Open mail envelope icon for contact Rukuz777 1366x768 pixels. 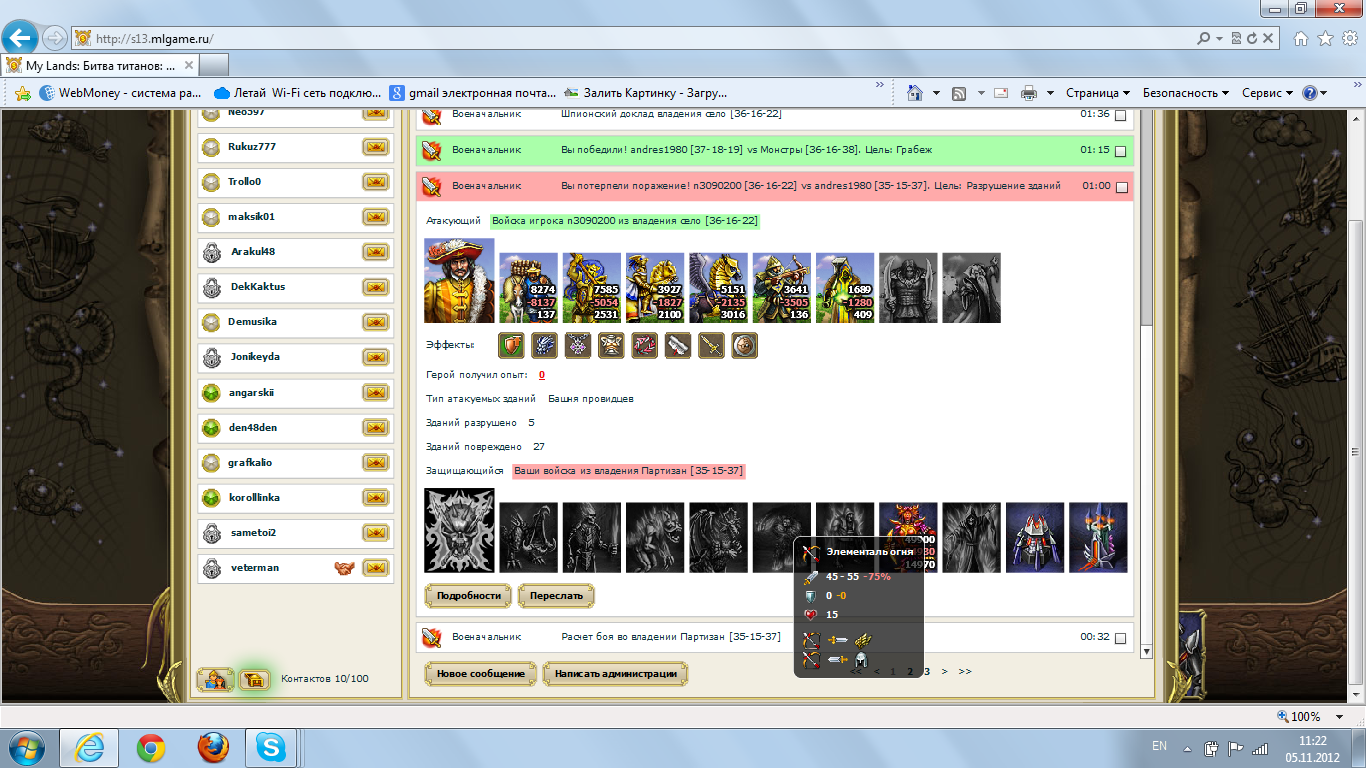coord(375,147)
